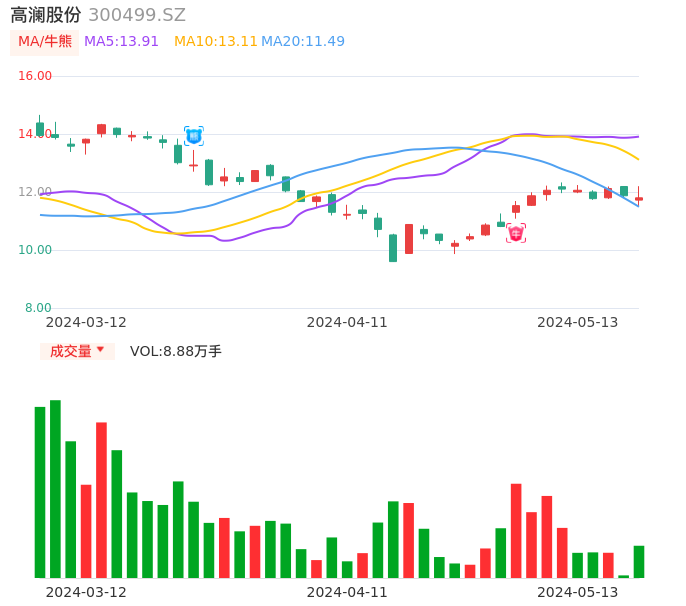Click the blue bear signal marker
Viewport: 686px width, 606px height.
(x=194, y=136)
